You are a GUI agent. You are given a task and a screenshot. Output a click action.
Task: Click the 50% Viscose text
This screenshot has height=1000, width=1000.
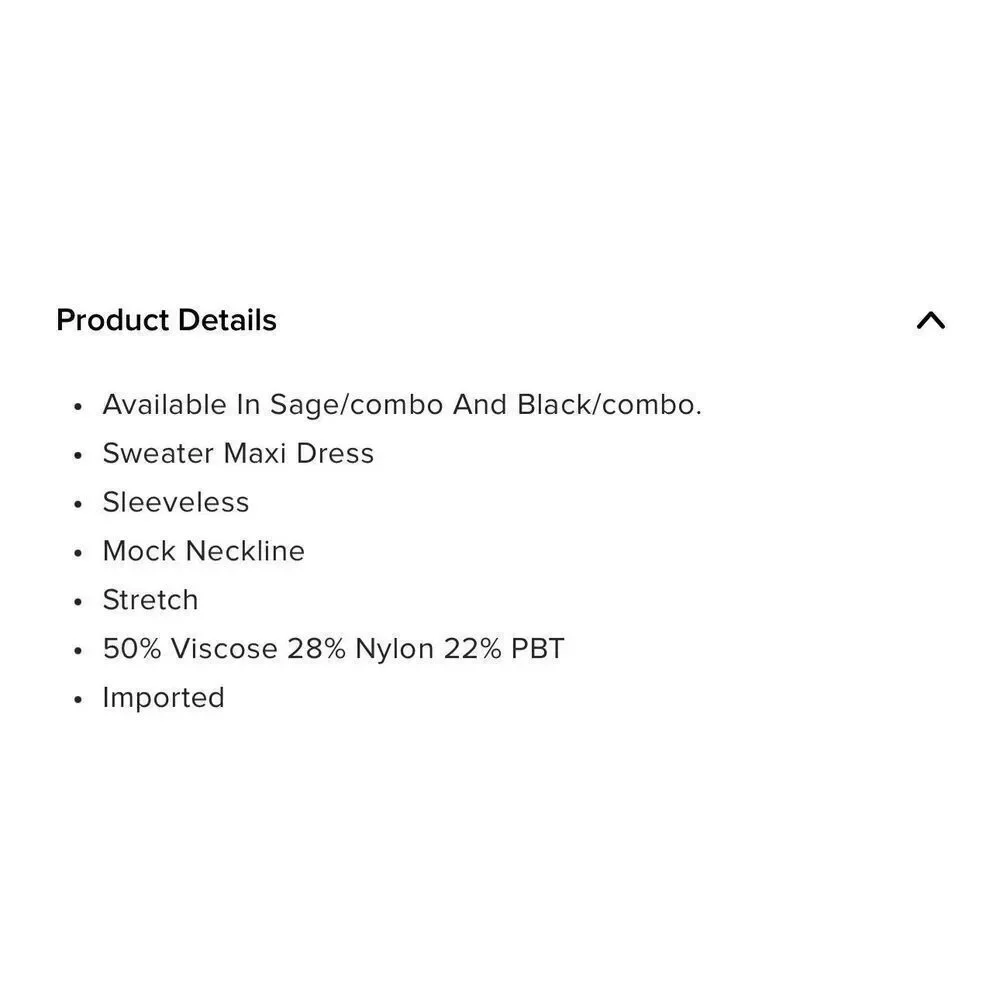click(190, 649)
